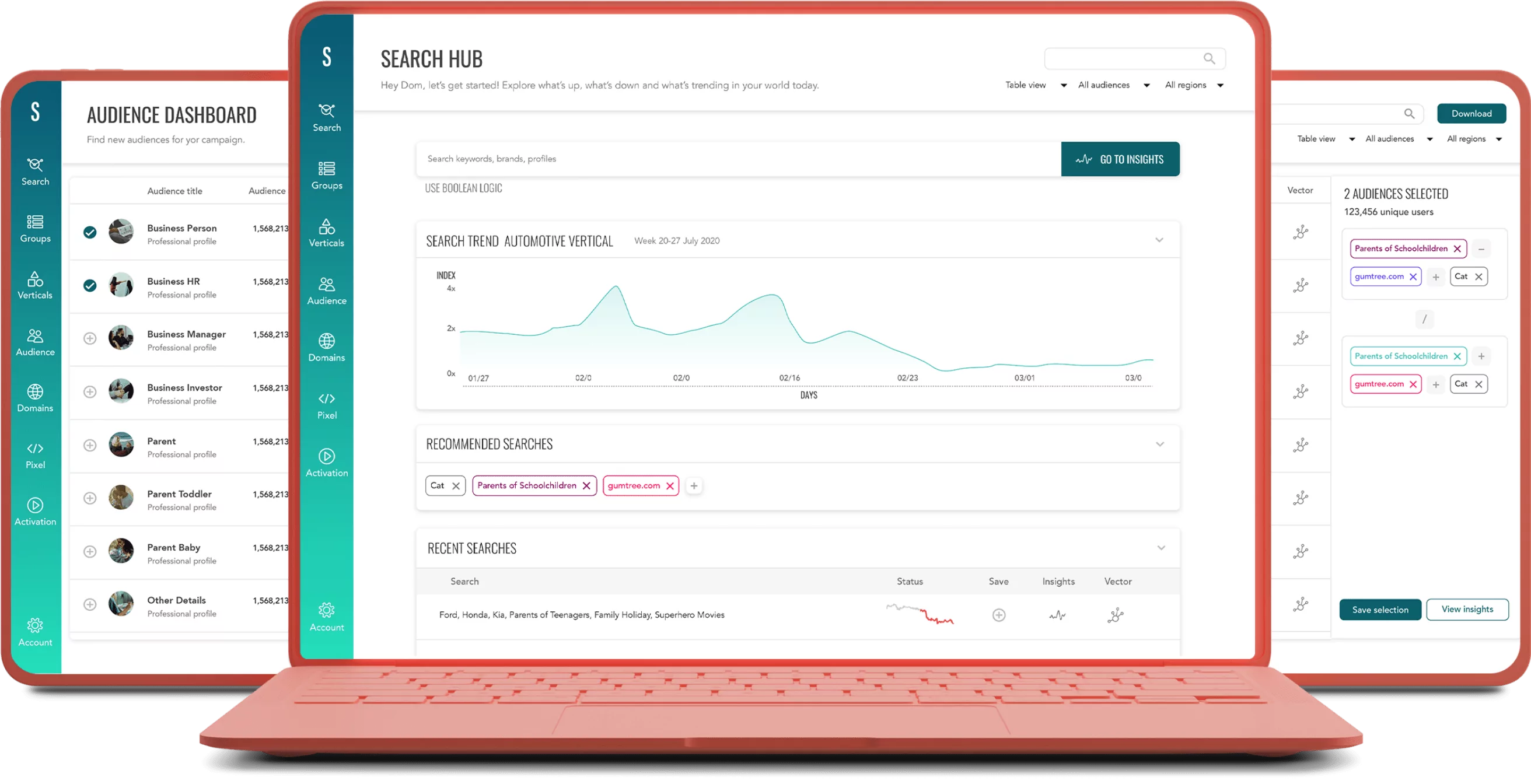Uncheck the Business HR audience
1531x784 pixels.
90,286
